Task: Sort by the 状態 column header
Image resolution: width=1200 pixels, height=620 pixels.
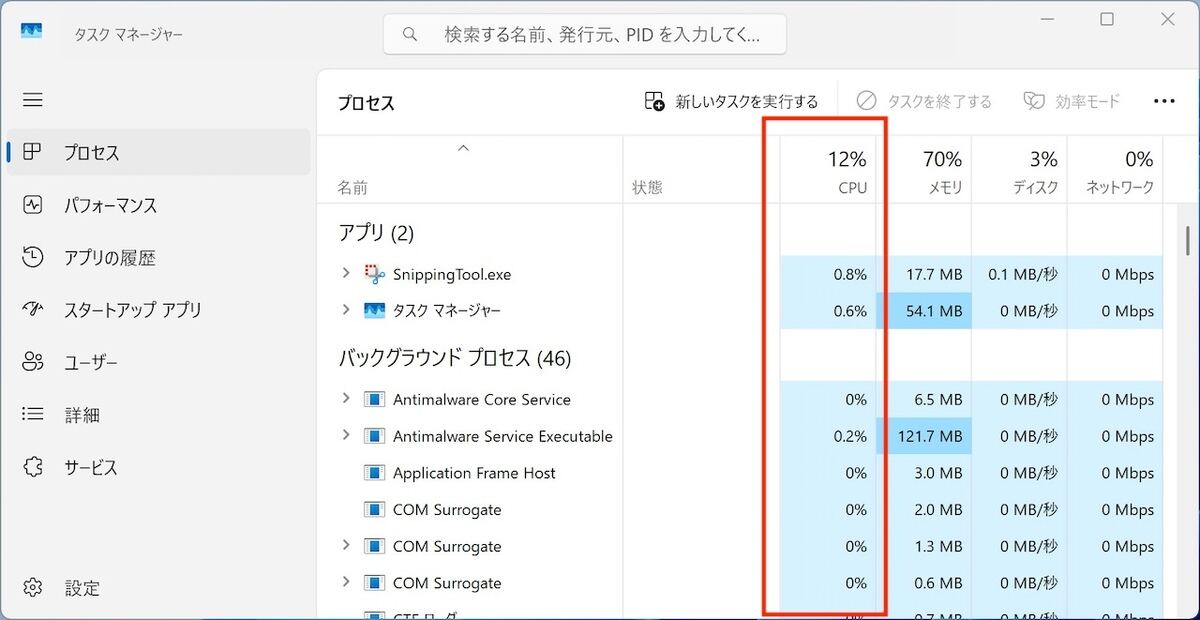Action: pos(701,170)
